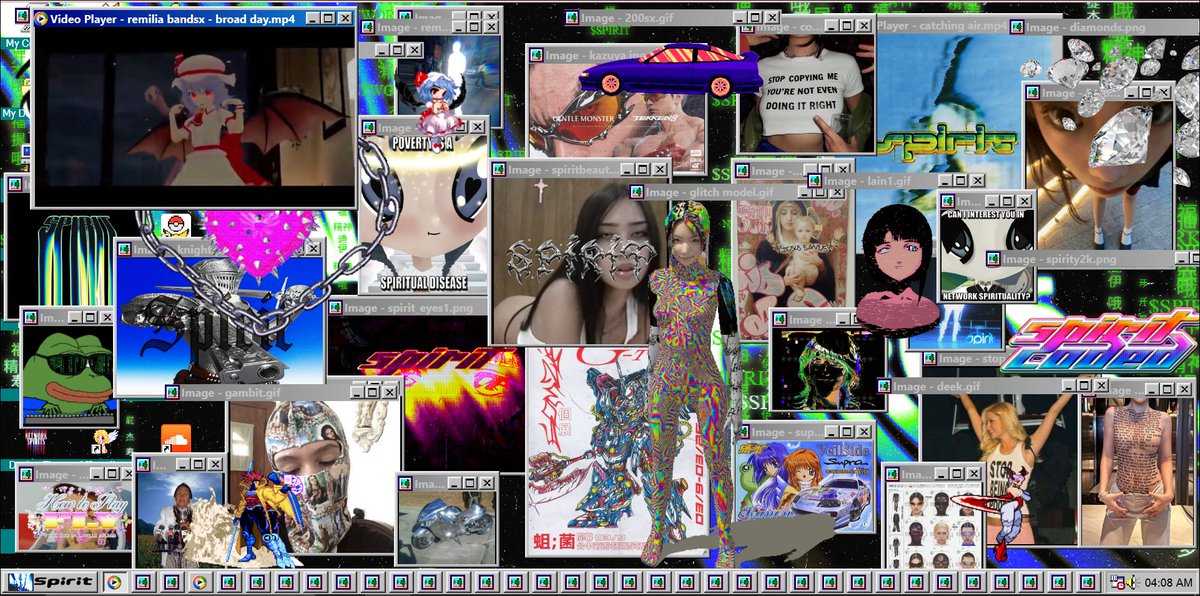Minimize the Image - deek.gif window
The width and height of the screenshot is (1200, 596).
1069,386
